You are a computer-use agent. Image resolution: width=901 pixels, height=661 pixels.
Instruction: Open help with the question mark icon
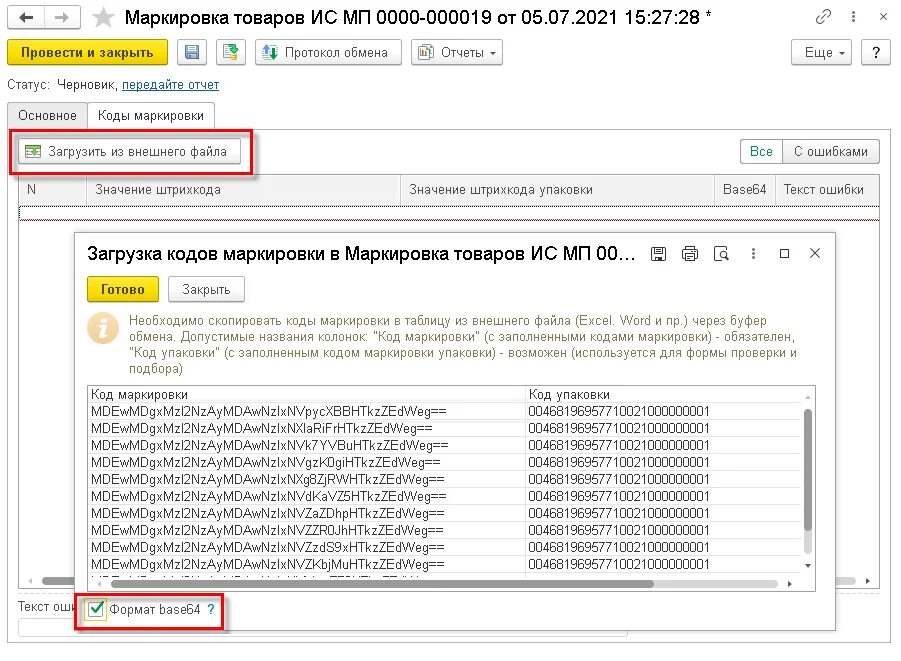[876, 52]
